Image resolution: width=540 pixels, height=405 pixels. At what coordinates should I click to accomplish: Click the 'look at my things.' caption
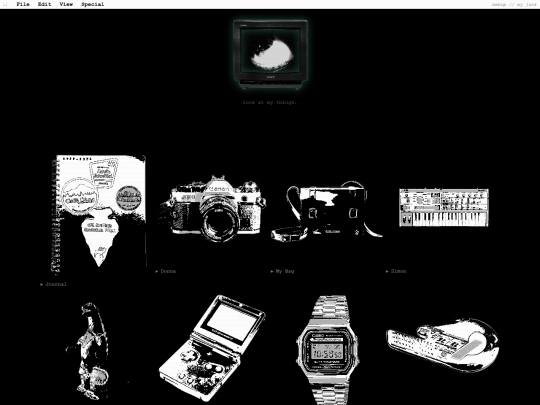(270, 102)
